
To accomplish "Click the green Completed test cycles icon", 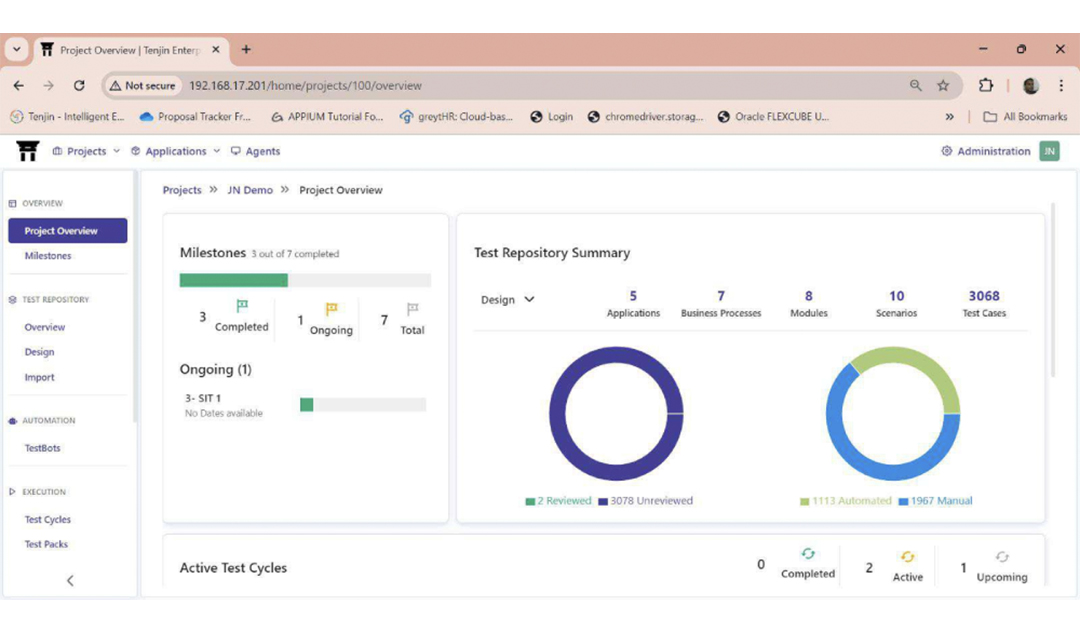I will point(808,554).
